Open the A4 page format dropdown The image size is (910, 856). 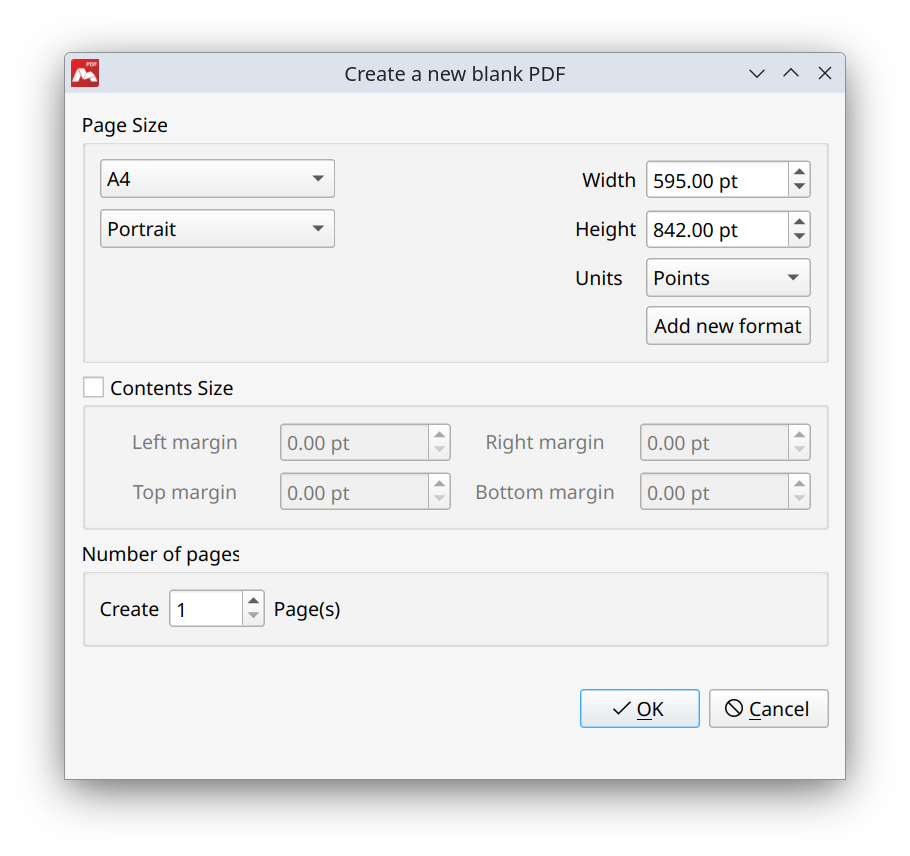click(x=217, y=178)
